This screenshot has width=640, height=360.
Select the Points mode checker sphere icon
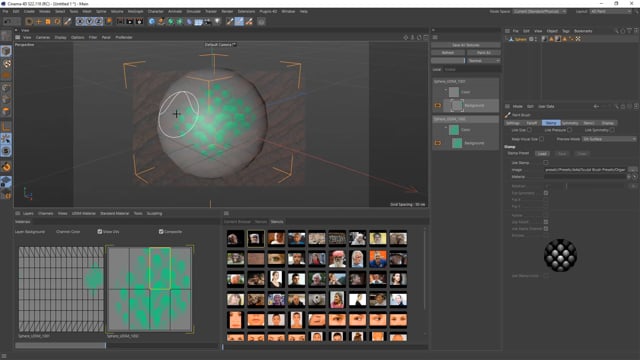click(x=6, y=64)
